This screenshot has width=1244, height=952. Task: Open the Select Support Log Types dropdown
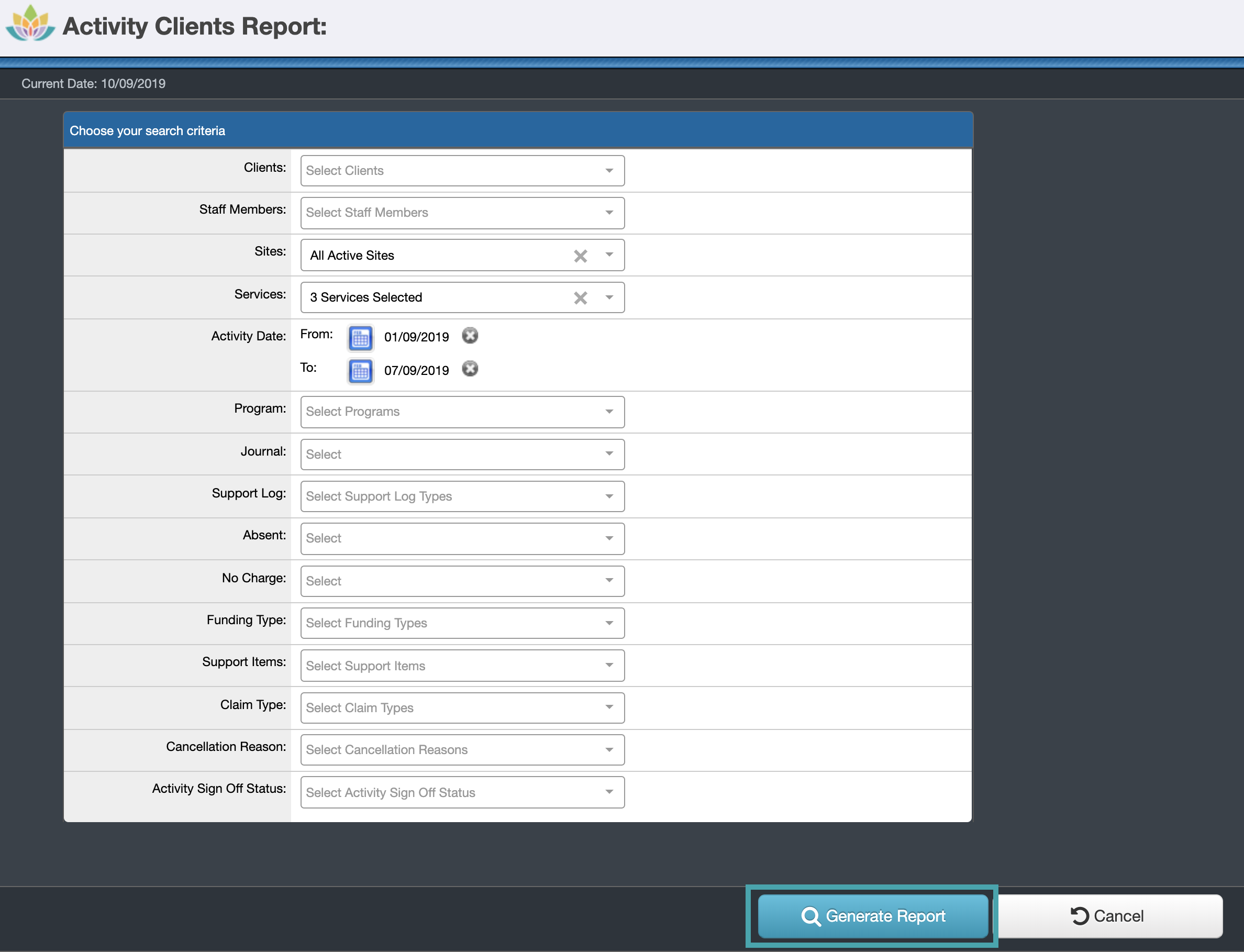[x=609, y=496]
